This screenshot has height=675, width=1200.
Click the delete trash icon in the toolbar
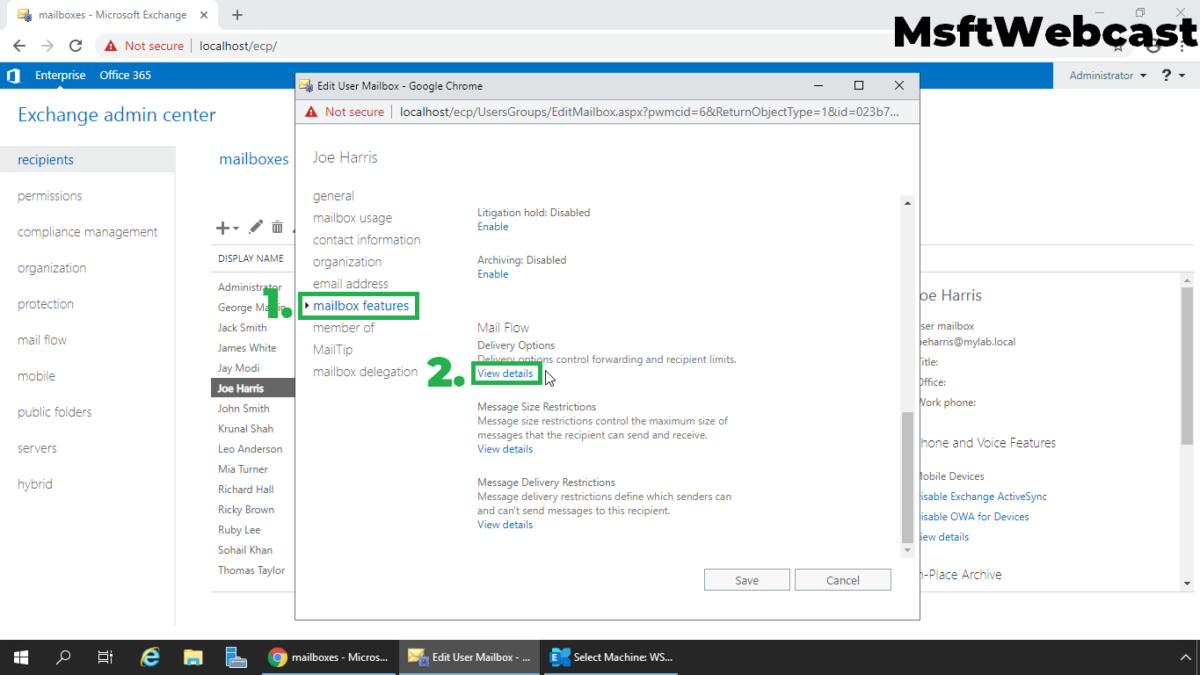point(278,227)
